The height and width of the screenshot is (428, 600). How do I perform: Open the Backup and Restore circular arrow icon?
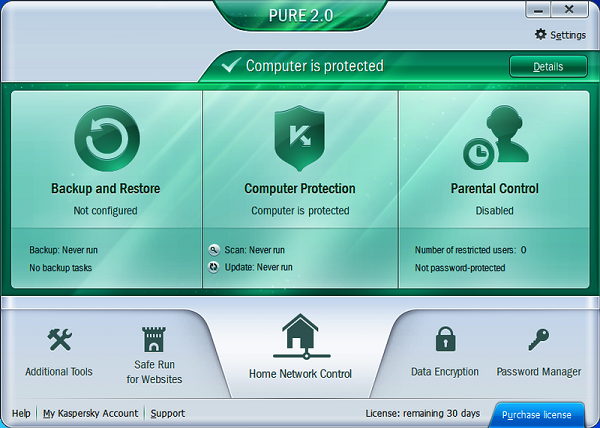pos(107,138)
